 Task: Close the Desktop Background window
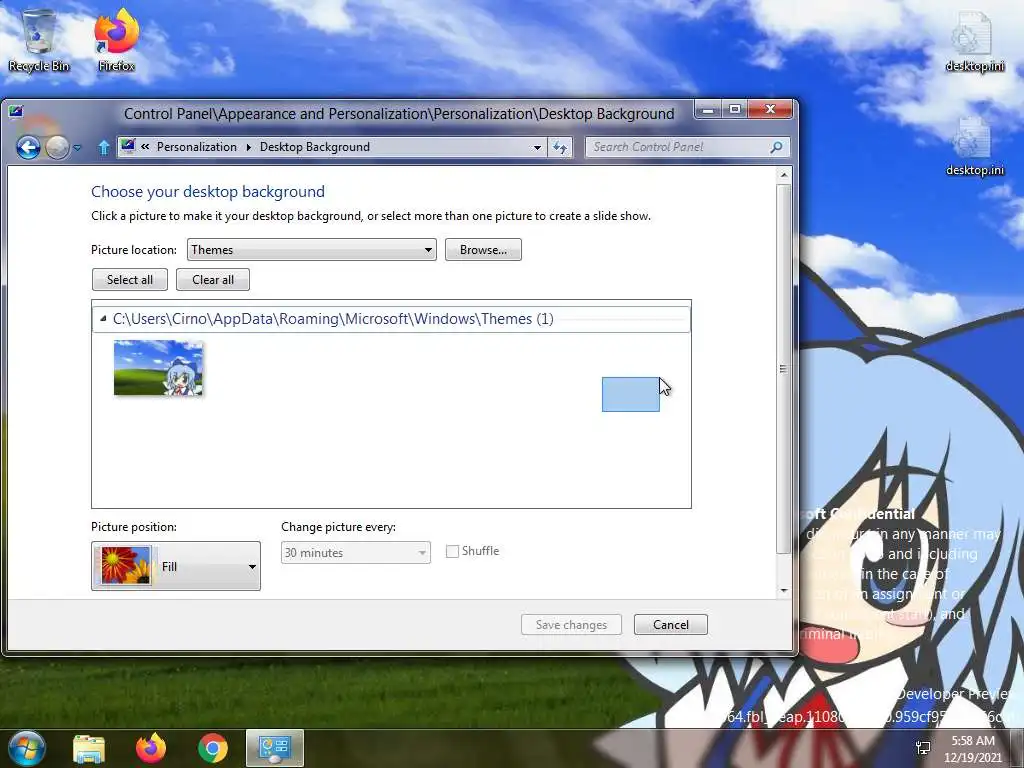[770, 109]
